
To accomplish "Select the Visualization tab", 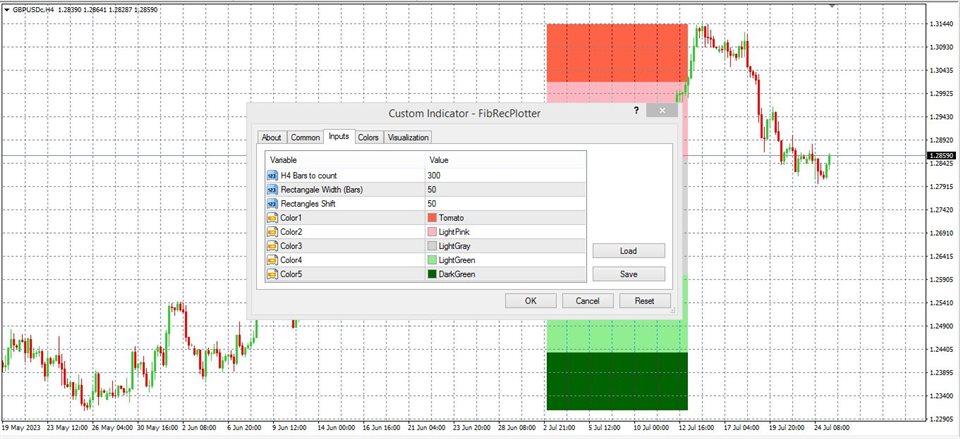I will pyautogui.click(x=408, y=138).
